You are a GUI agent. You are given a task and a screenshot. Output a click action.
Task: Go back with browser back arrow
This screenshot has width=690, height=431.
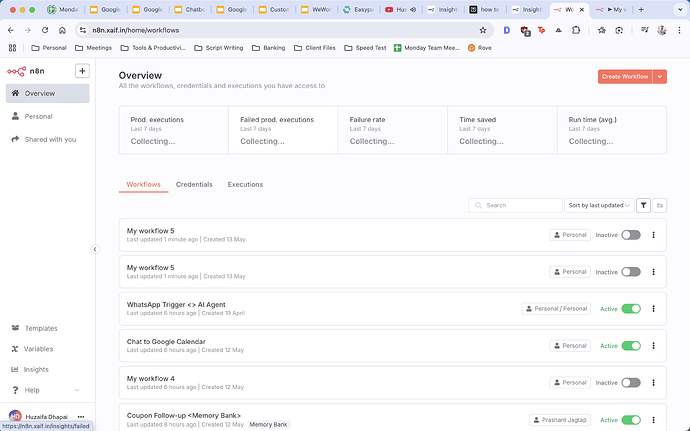11,30
